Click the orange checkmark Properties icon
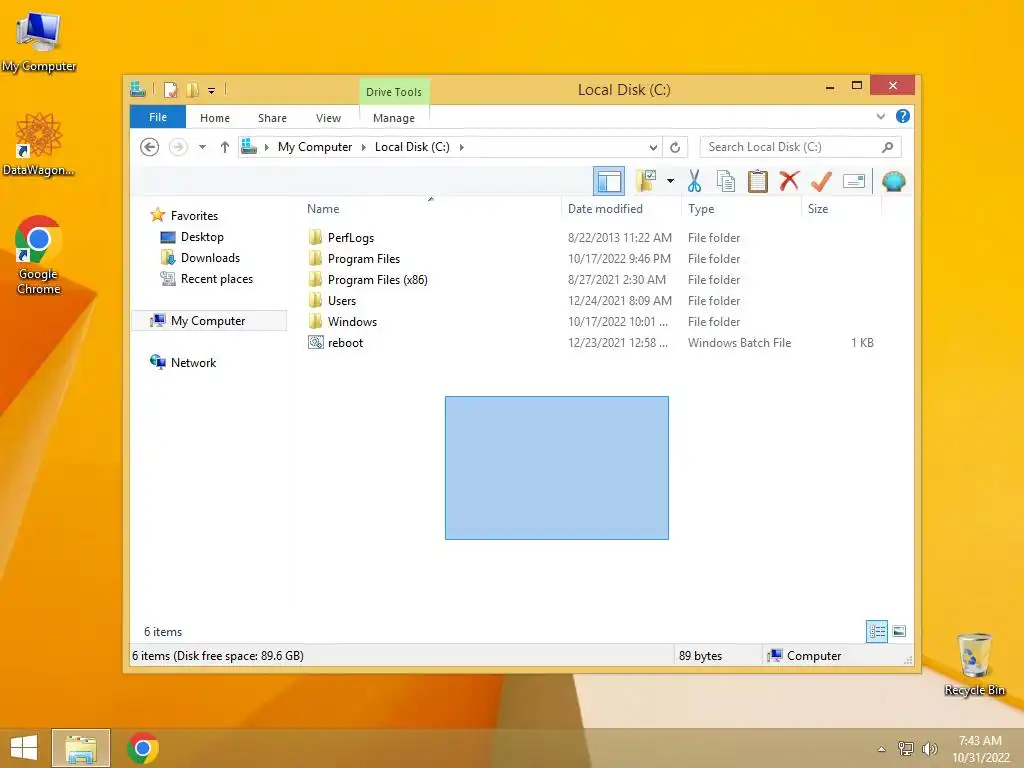 point(821,181)
